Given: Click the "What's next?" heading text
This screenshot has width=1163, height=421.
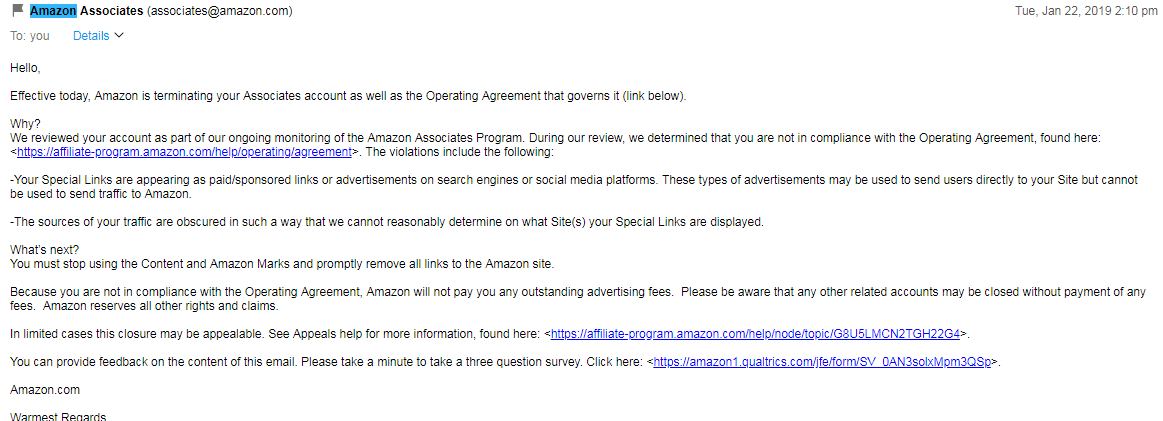Looking at the screenshot, I should point(45,250).
